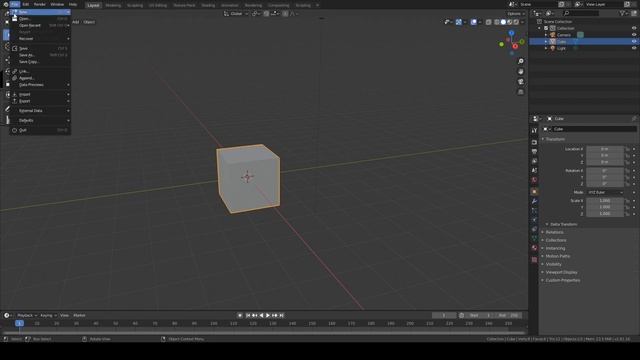Open Import submenu in File menu
The width and height of the screenshot is (640, 360).
coord(40,94)
